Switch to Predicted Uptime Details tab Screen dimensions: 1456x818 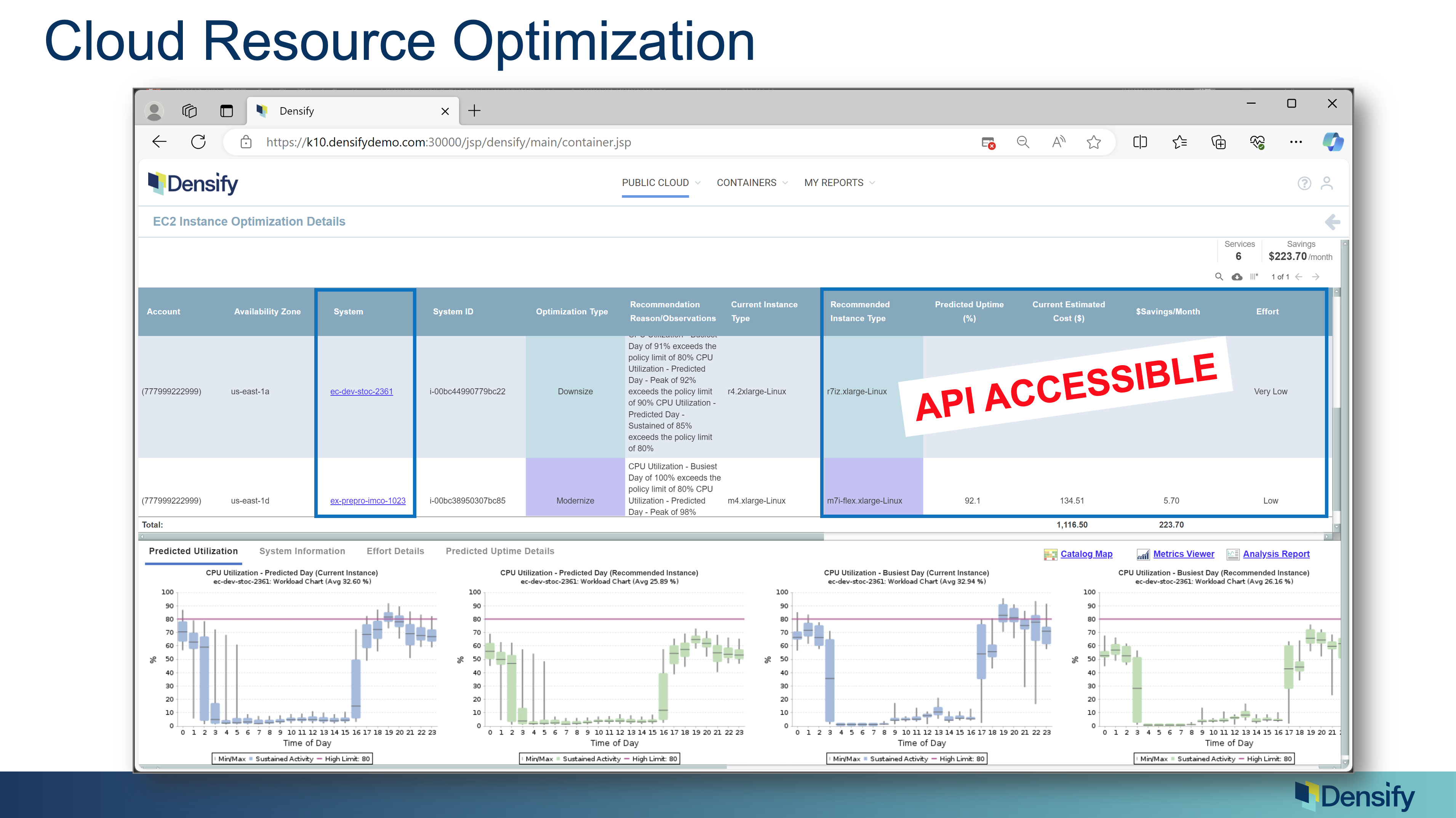pyautogui.click(x=500, y=551)
